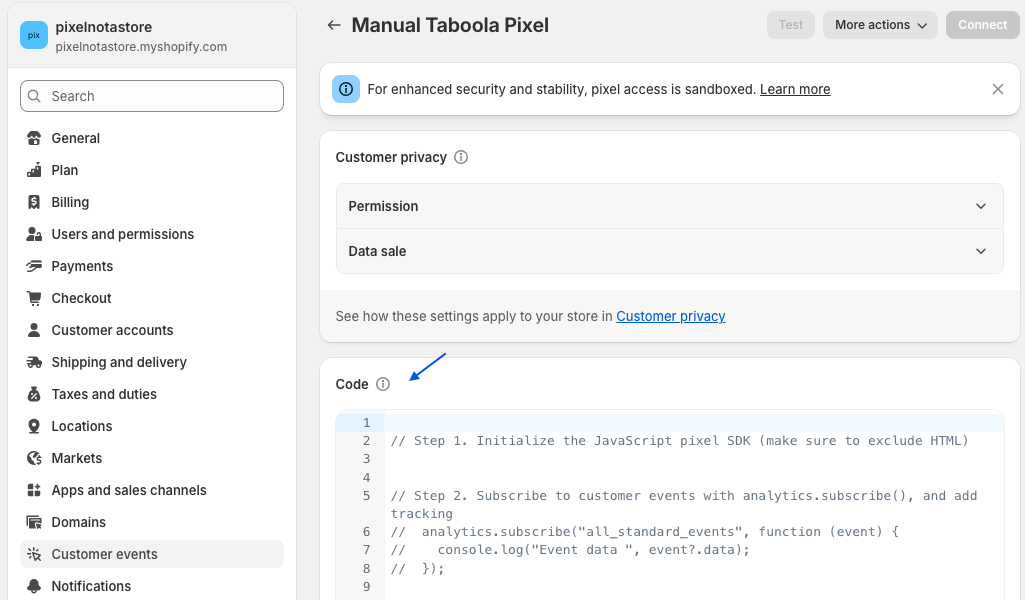Click the info icon next to Code
1025x600 pixels.
point(383,384)
